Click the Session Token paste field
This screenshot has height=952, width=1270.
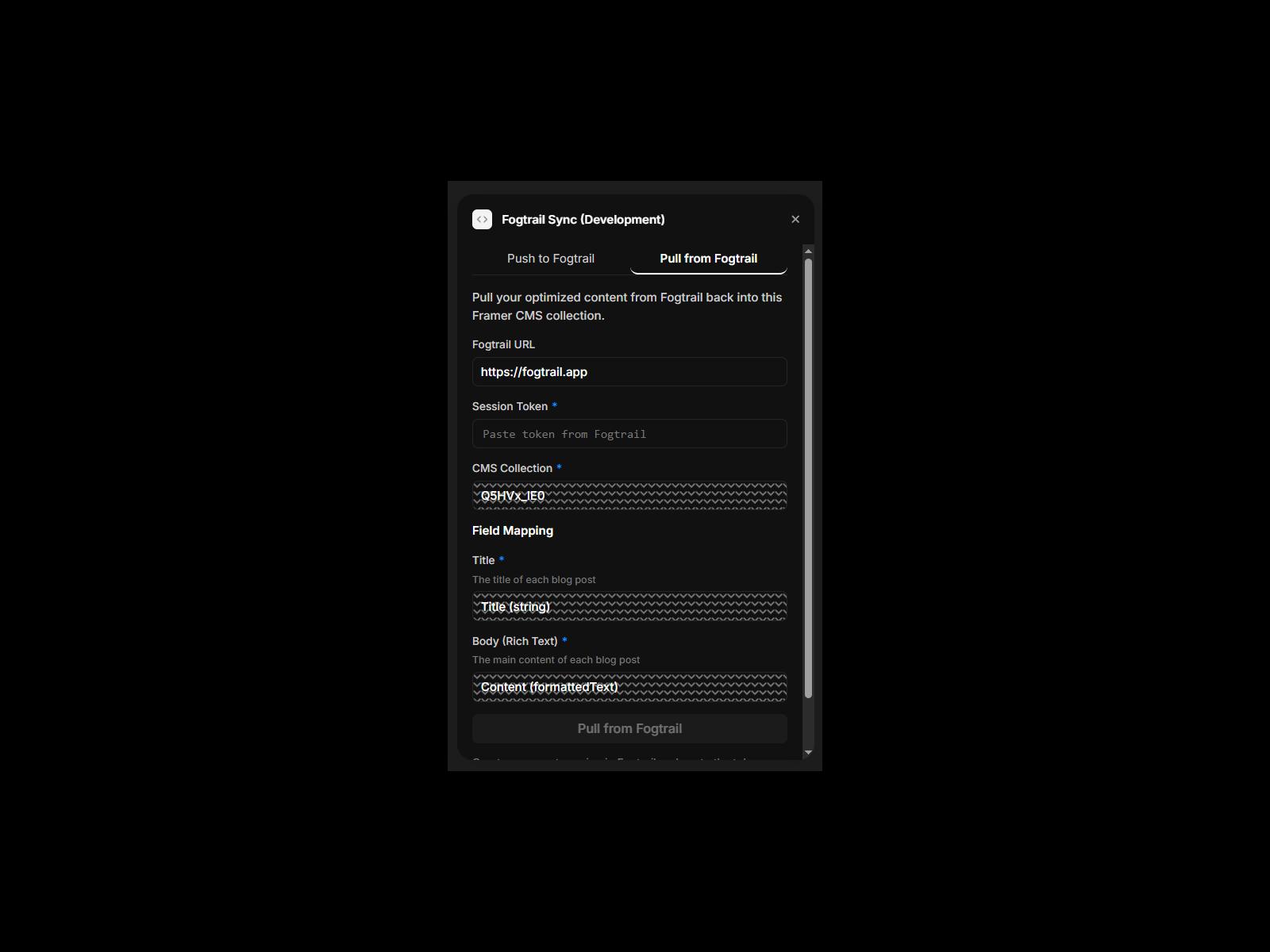click(x=629, y=434)
